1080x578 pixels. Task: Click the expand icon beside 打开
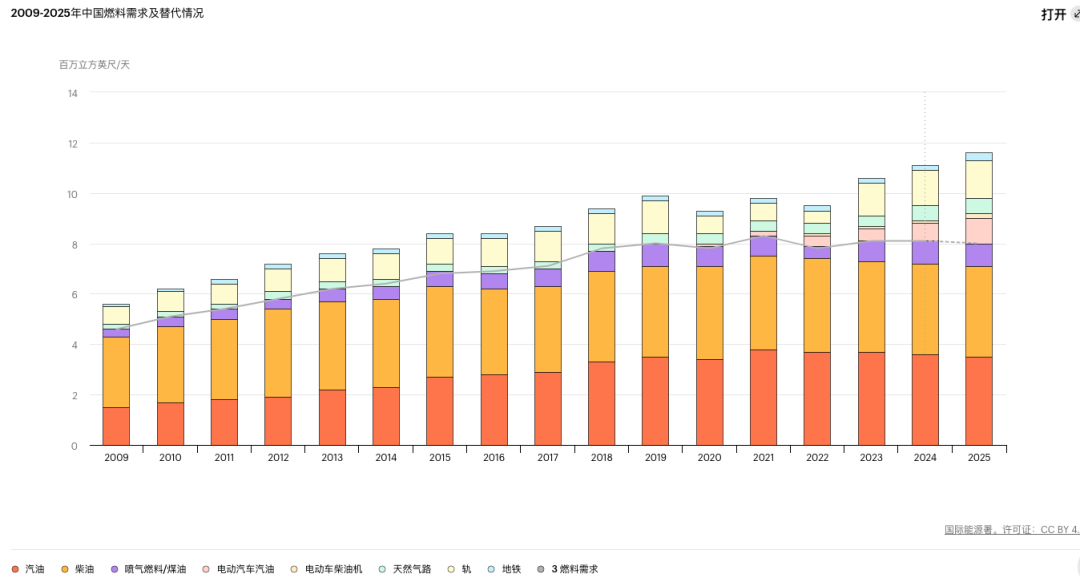click(x=1075, y=14)
